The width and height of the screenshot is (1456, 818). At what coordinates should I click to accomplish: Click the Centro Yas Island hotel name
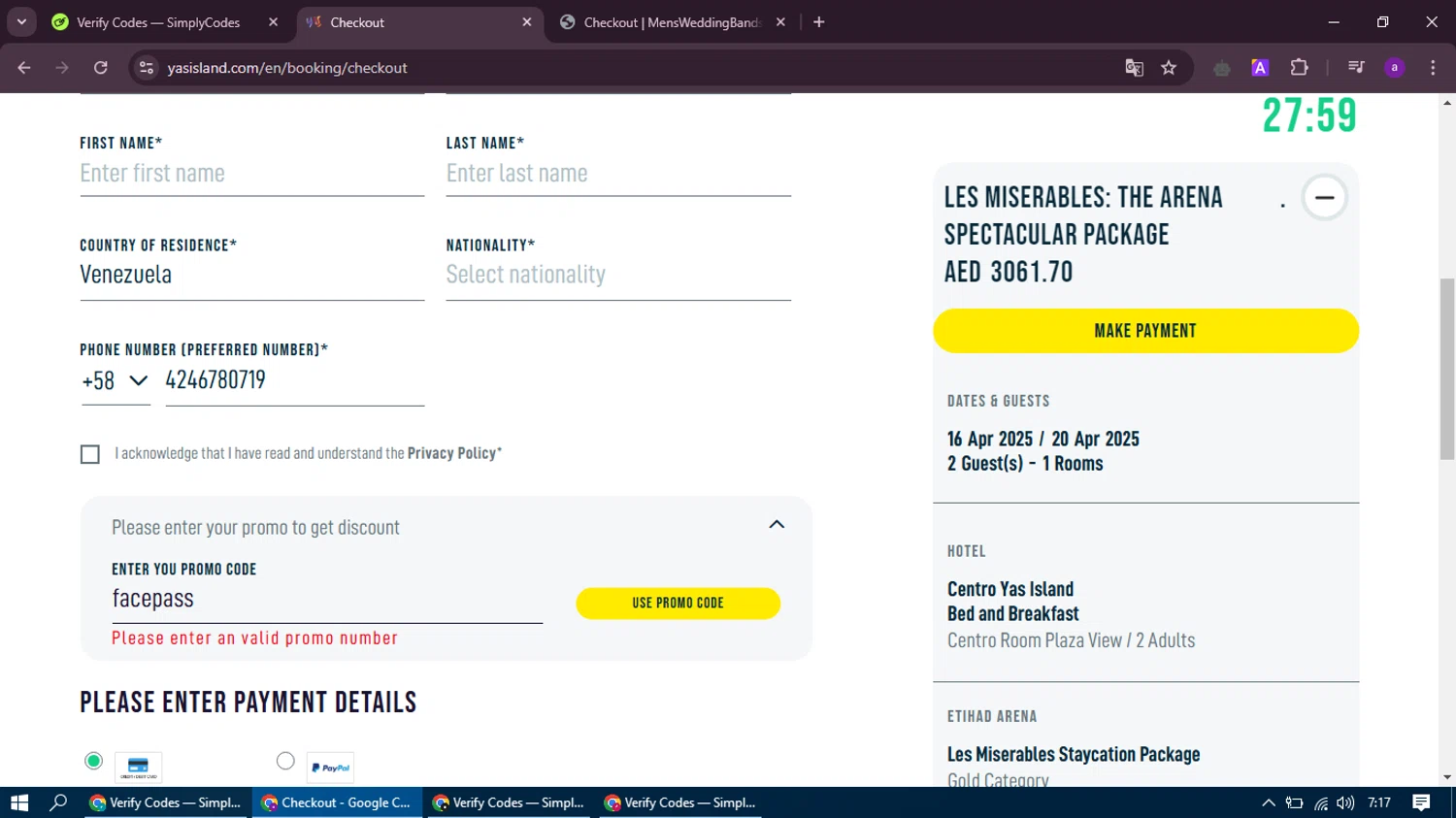1010,589
